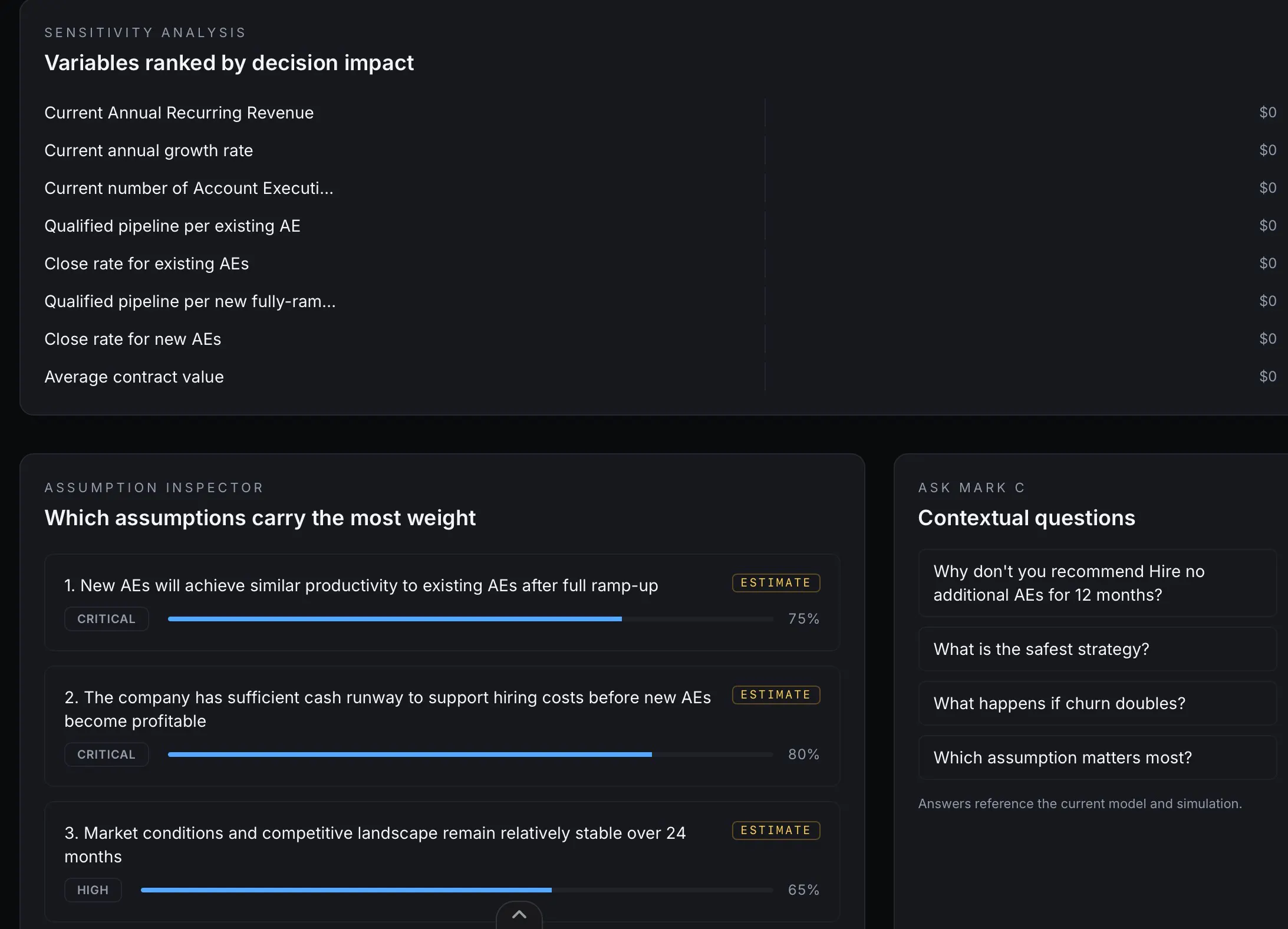The height and width of the screenshot is (929, 1288).
Task: Click 'Variables ranked by decision impact' heading
Action: 229,63
